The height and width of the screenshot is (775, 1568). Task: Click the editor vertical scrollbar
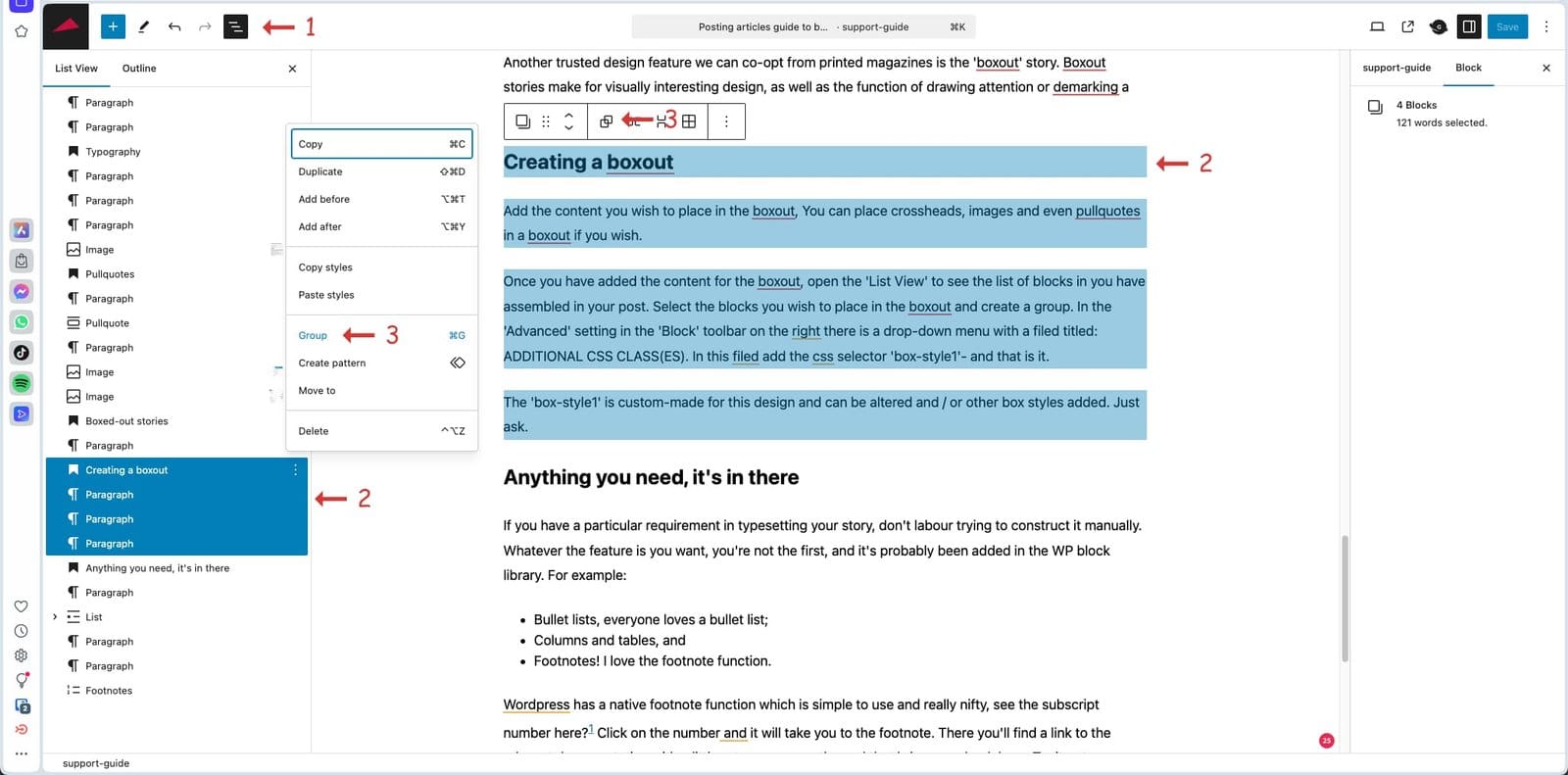[1345, 598]
